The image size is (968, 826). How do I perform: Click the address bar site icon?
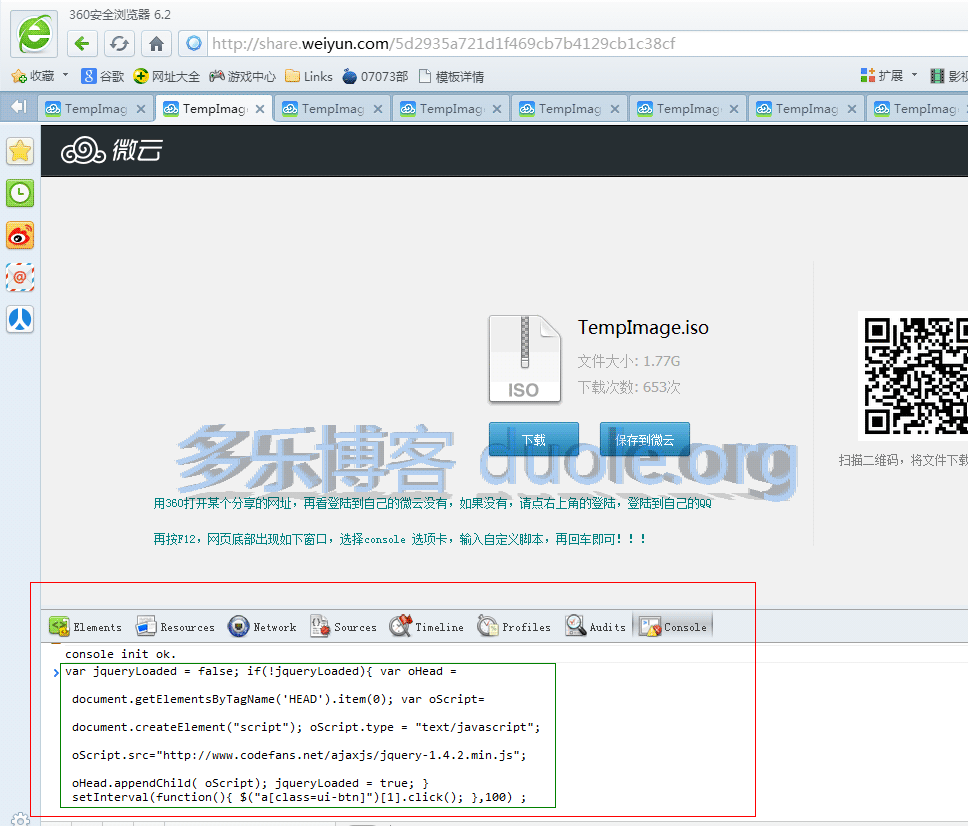tap(194, 44)
